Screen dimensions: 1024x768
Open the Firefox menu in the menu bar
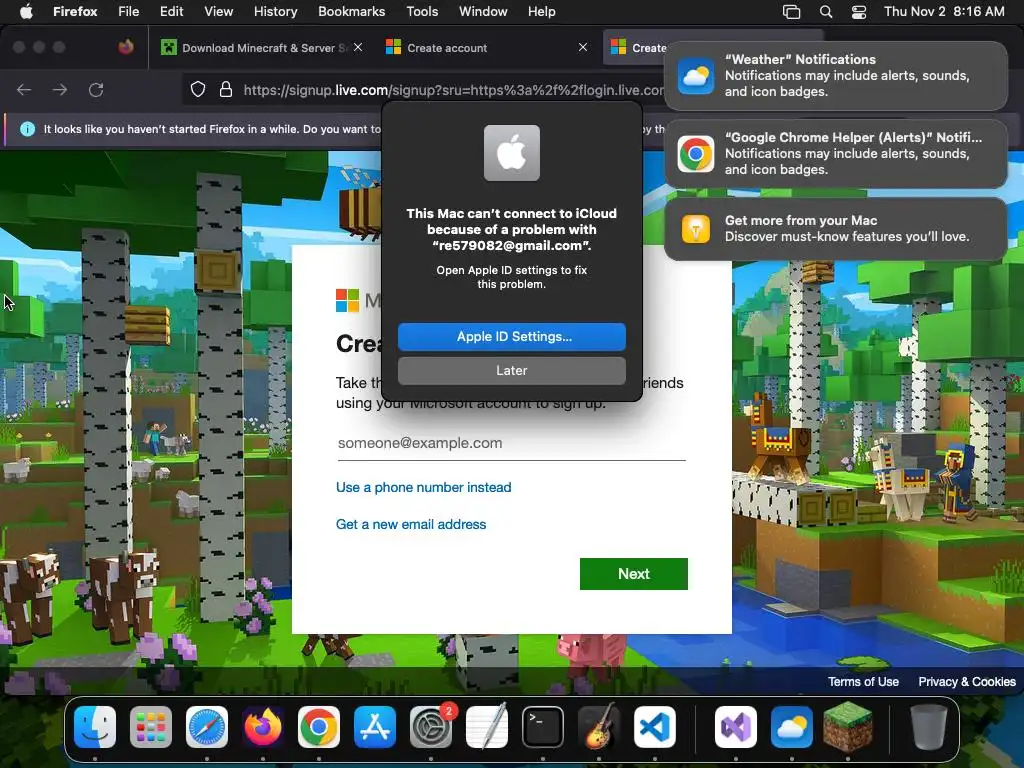(x=75, y=11)
